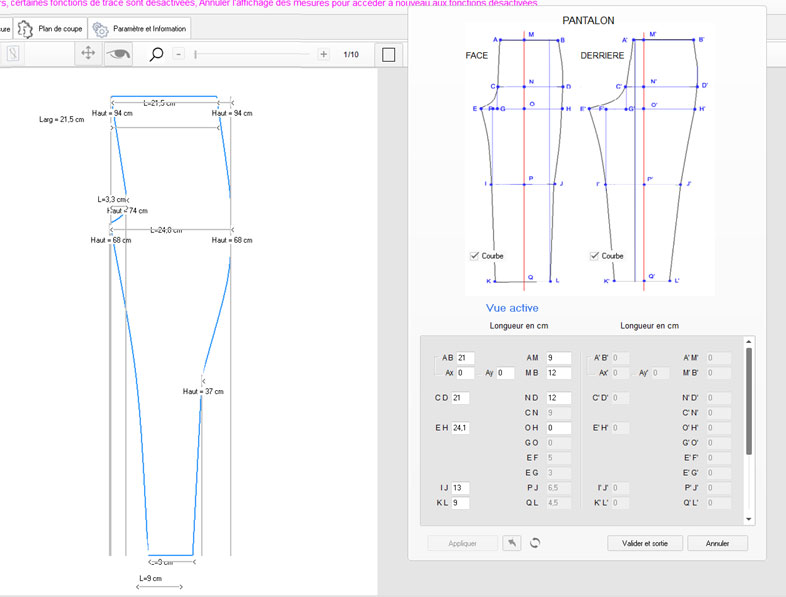The width and height of the screenshot is (786, 597).
Task: Click the square frame icon in toolbar
Action: (x=390, y=54)
